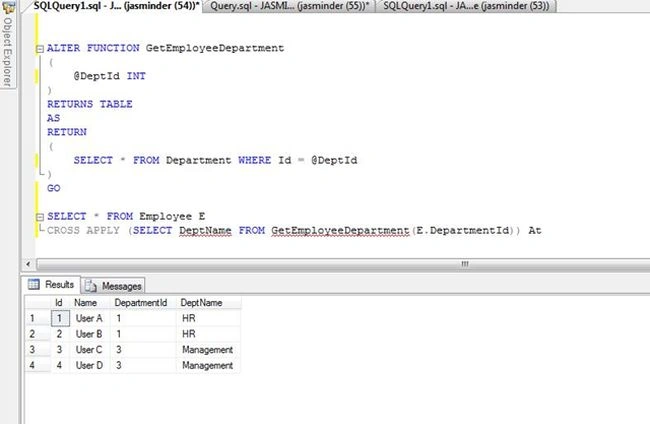The image size is (650, 424).
Task: Select the DepartmentId column header
Action: click(141, 303)
